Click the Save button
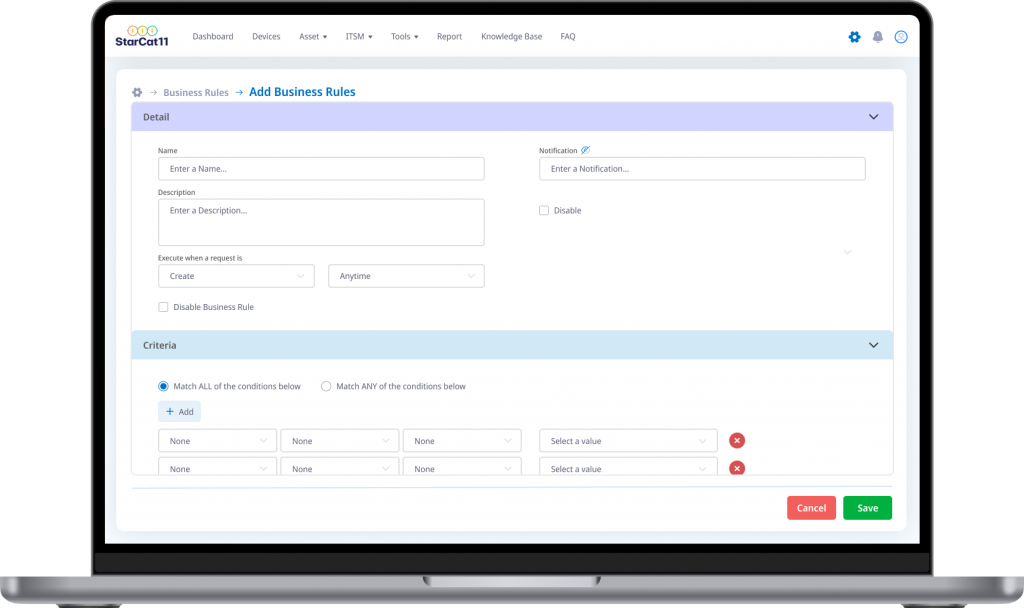Viewport: 1024px width, 608px height. 867,508
